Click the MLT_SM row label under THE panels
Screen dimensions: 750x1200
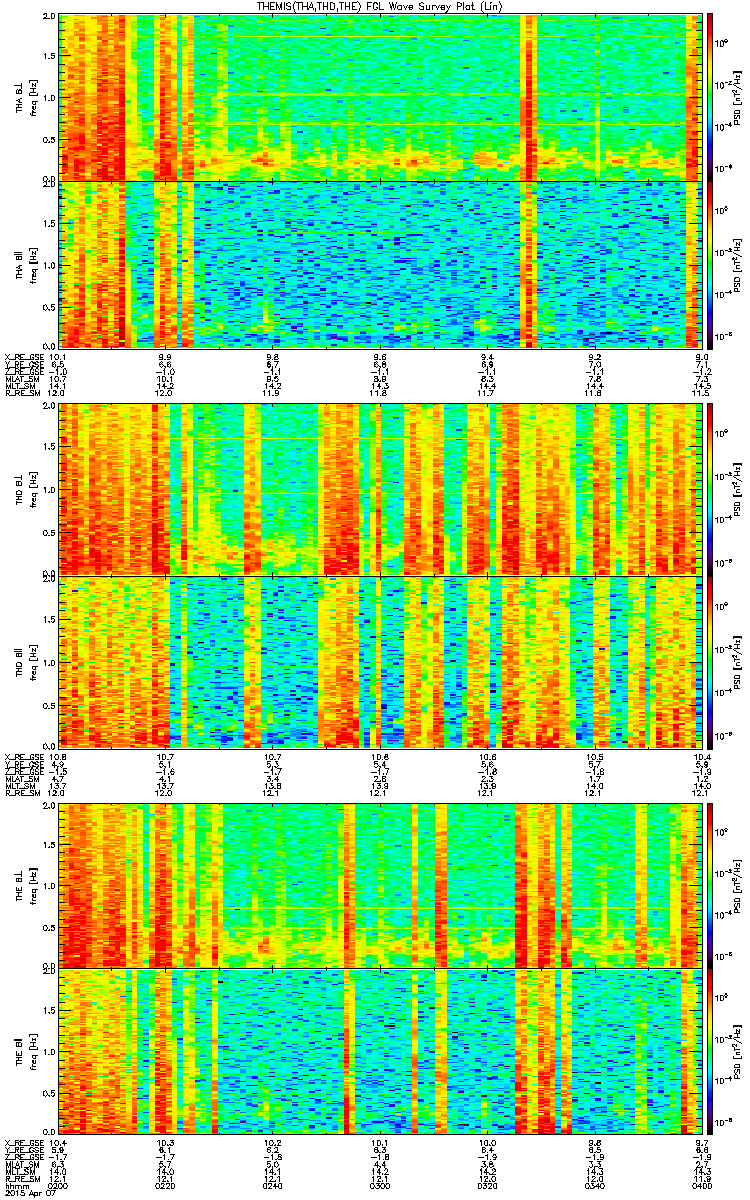coord(21,1172)
